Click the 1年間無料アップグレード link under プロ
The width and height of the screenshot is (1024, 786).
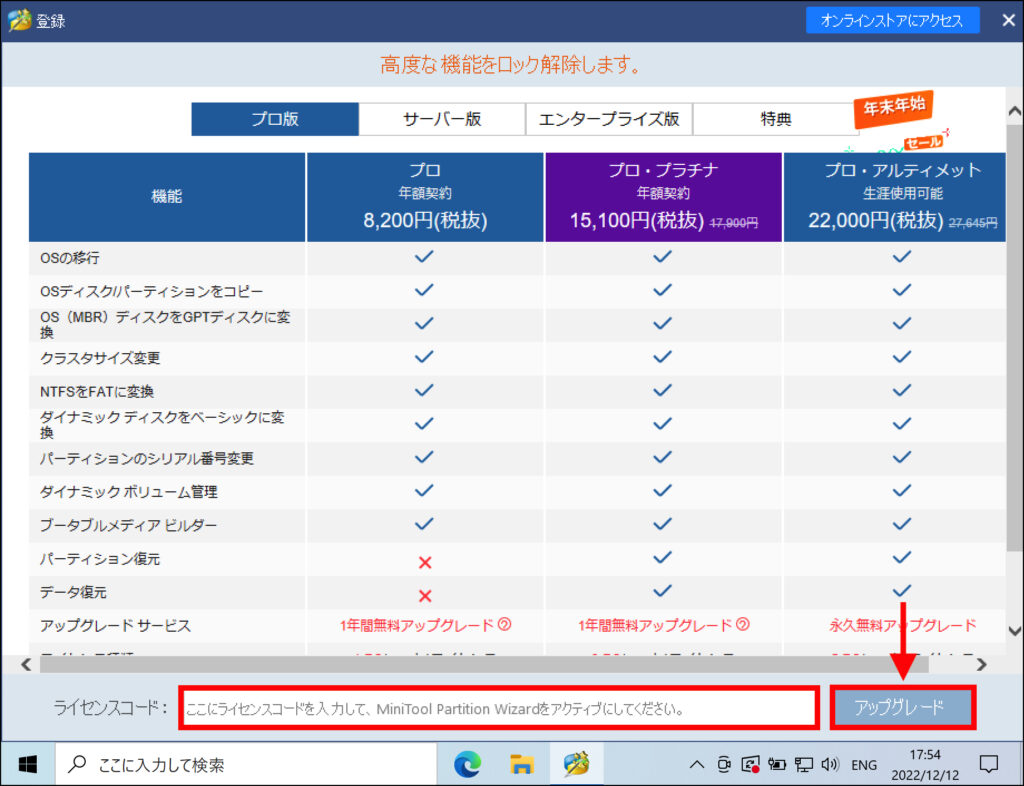[417, 625]
